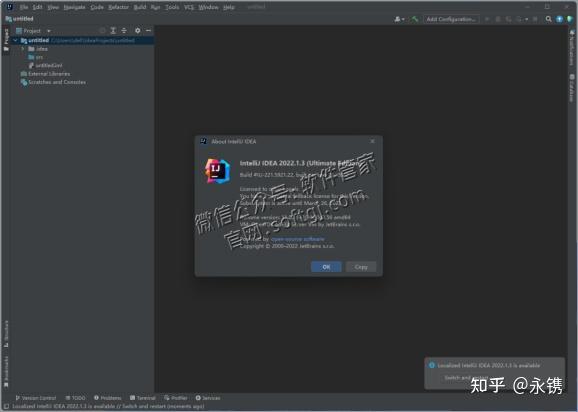578x412 pixels.
Task: Open the Navigate menu
Action: pyautogui.click(x=74, y=7)
